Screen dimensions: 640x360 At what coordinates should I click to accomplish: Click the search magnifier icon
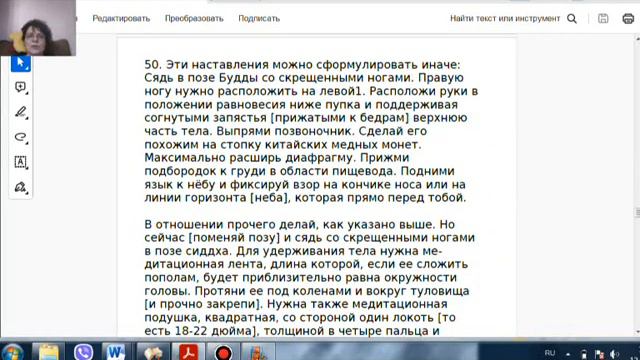click(572, 18)
